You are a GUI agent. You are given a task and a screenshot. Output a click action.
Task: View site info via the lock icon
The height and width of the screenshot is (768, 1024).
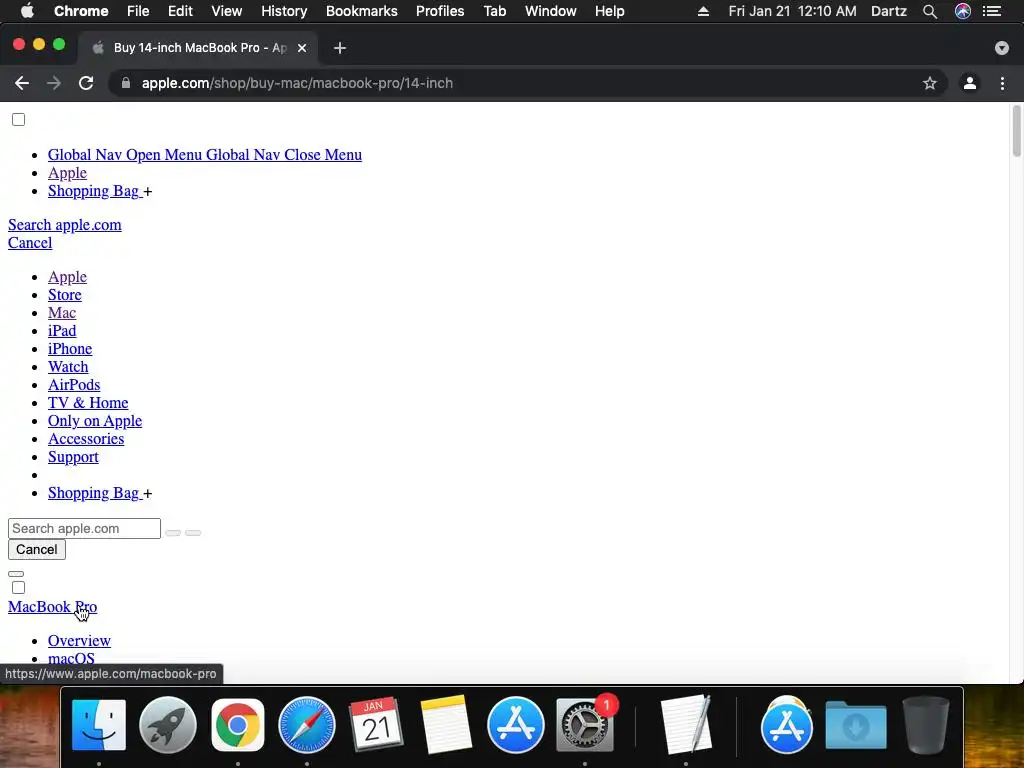tap(125, 83)
